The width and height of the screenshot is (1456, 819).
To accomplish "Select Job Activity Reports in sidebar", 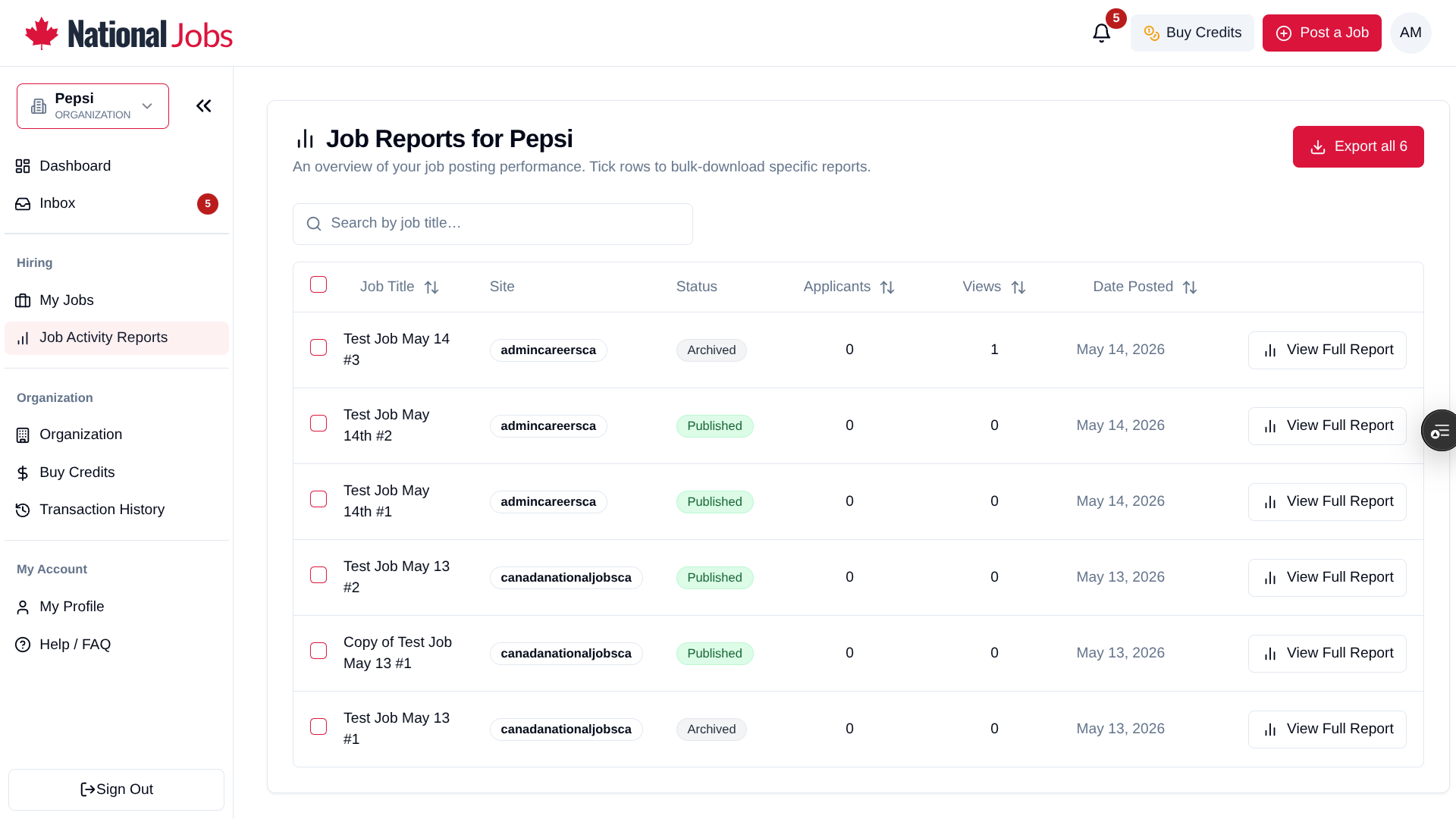I will tap(117, 338).
